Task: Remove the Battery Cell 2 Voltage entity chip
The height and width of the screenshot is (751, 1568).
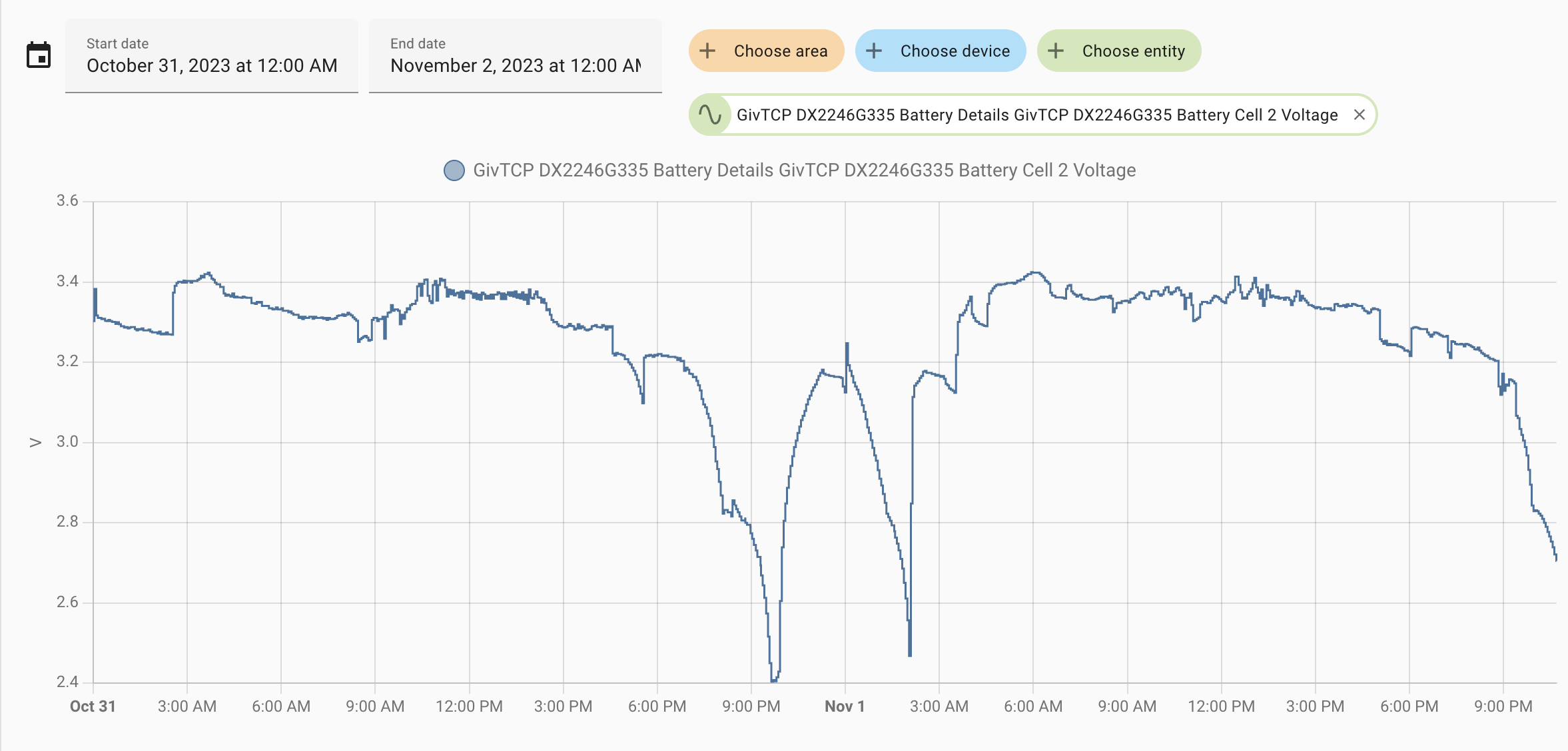Action: point(1360,115)
